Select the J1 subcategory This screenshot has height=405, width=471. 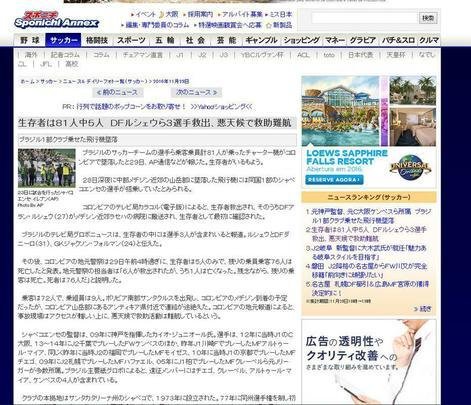pos(180,55)
